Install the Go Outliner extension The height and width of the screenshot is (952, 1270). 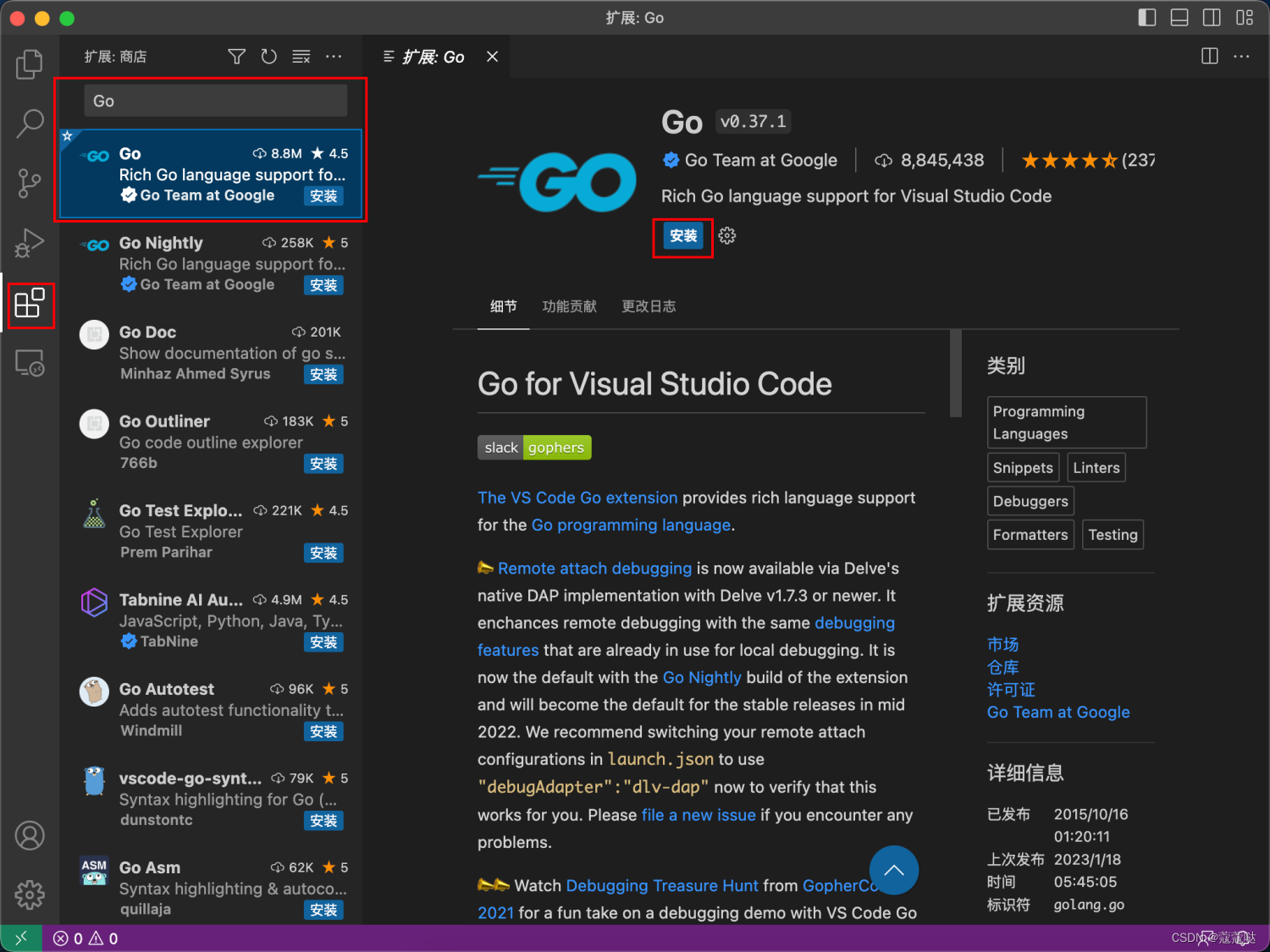[x=323, y=464]
